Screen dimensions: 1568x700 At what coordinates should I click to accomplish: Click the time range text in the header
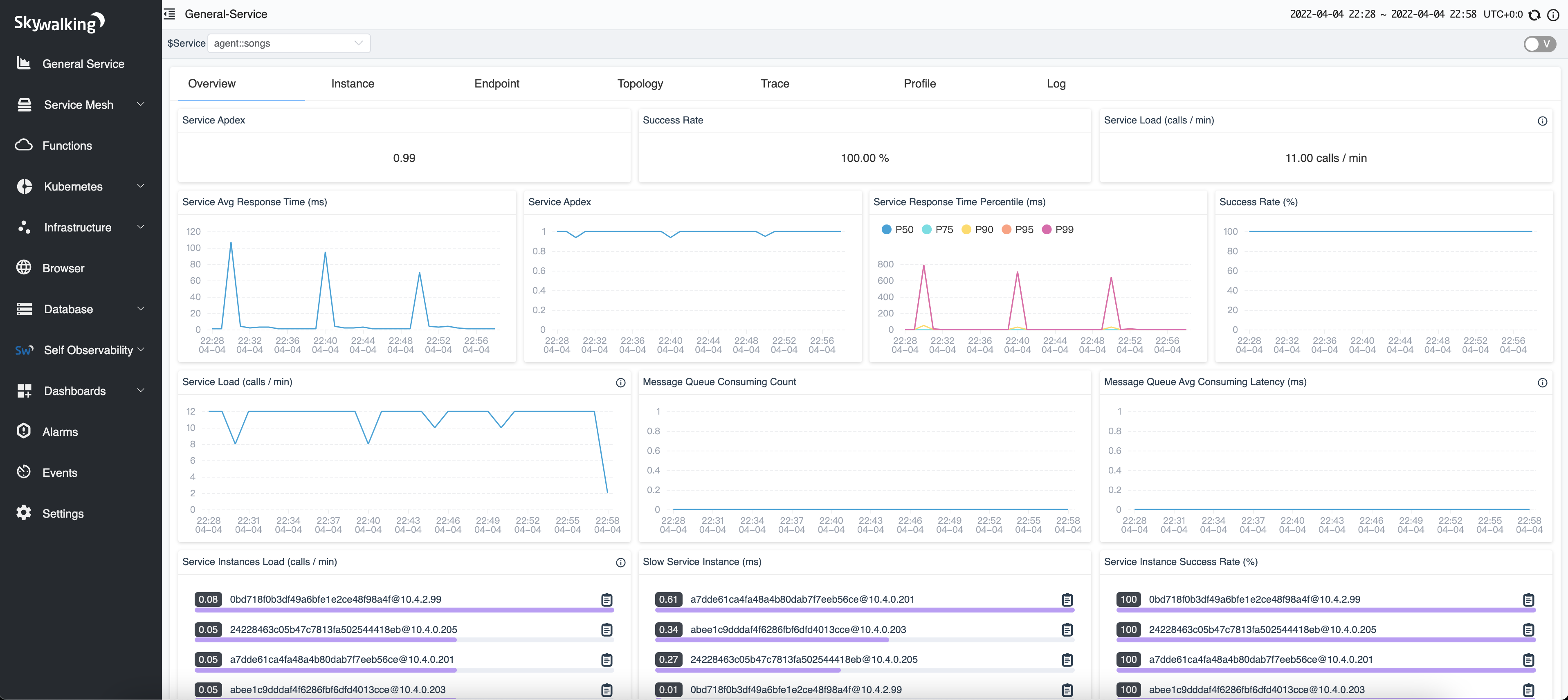[1383, 14]
